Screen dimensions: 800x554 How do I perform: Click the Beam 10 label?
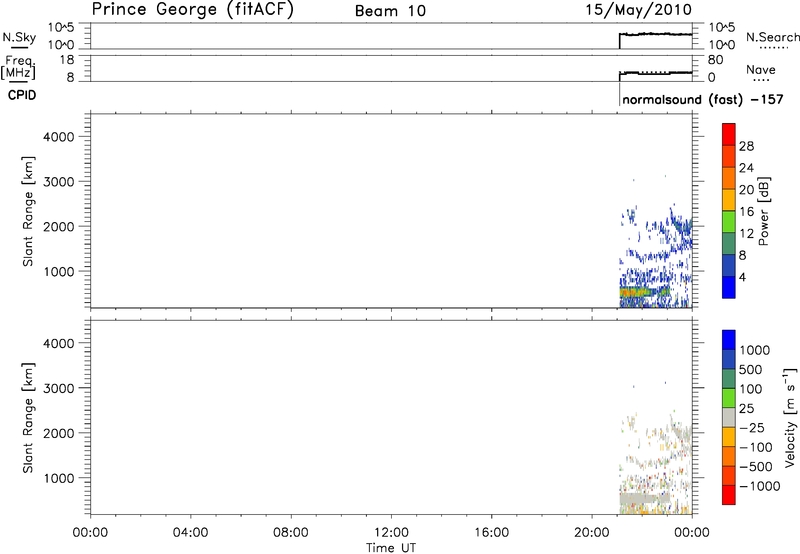[x=390, y=11]
